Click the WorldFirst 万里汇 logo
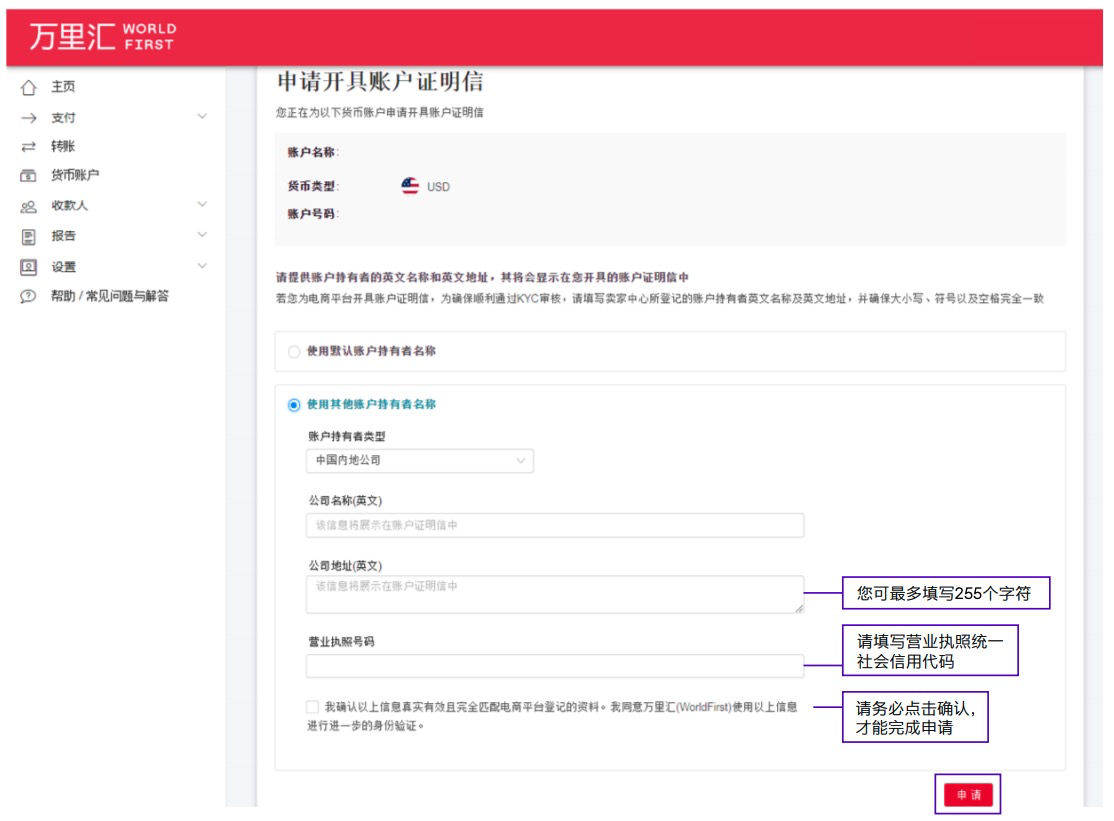The image size is (1114, 821). [x=102, y=37]
